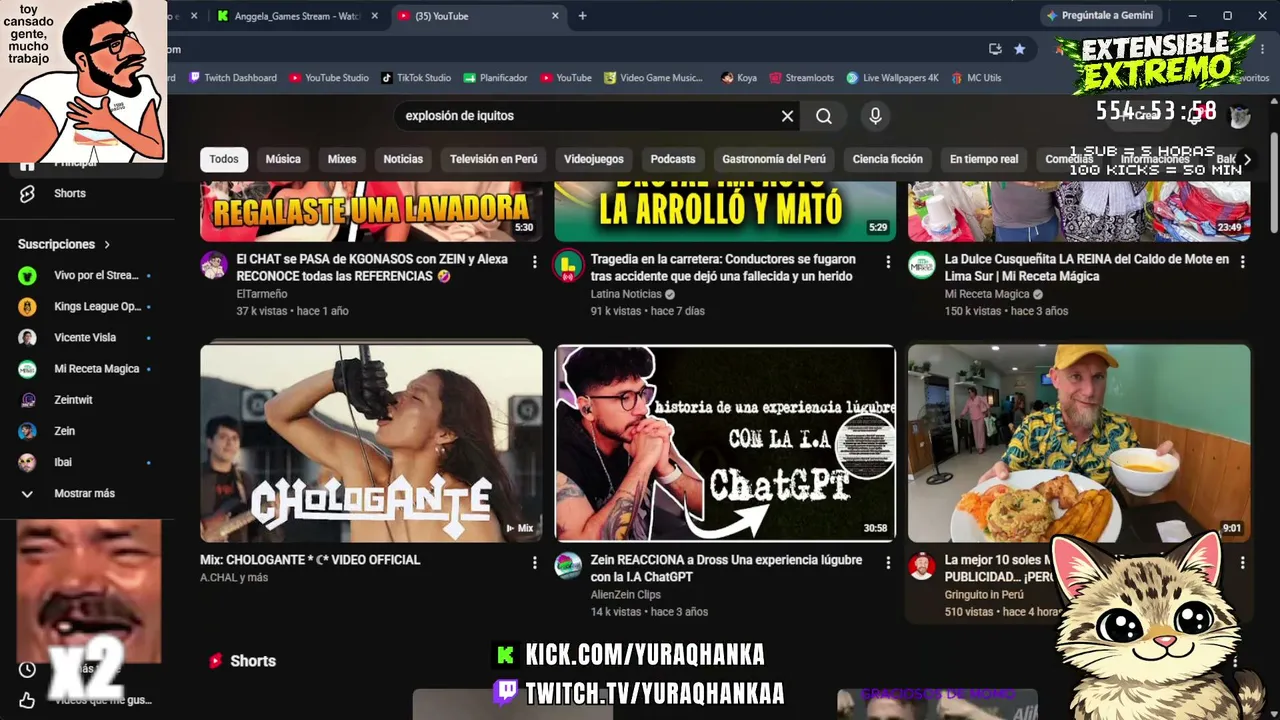Image resolution: width=1280 pixels, height=720 pixels.
Task: Open video title 'Mix: CHOLOGANTE VIDEO OFFICIAL'
Action: click(310, 560)
